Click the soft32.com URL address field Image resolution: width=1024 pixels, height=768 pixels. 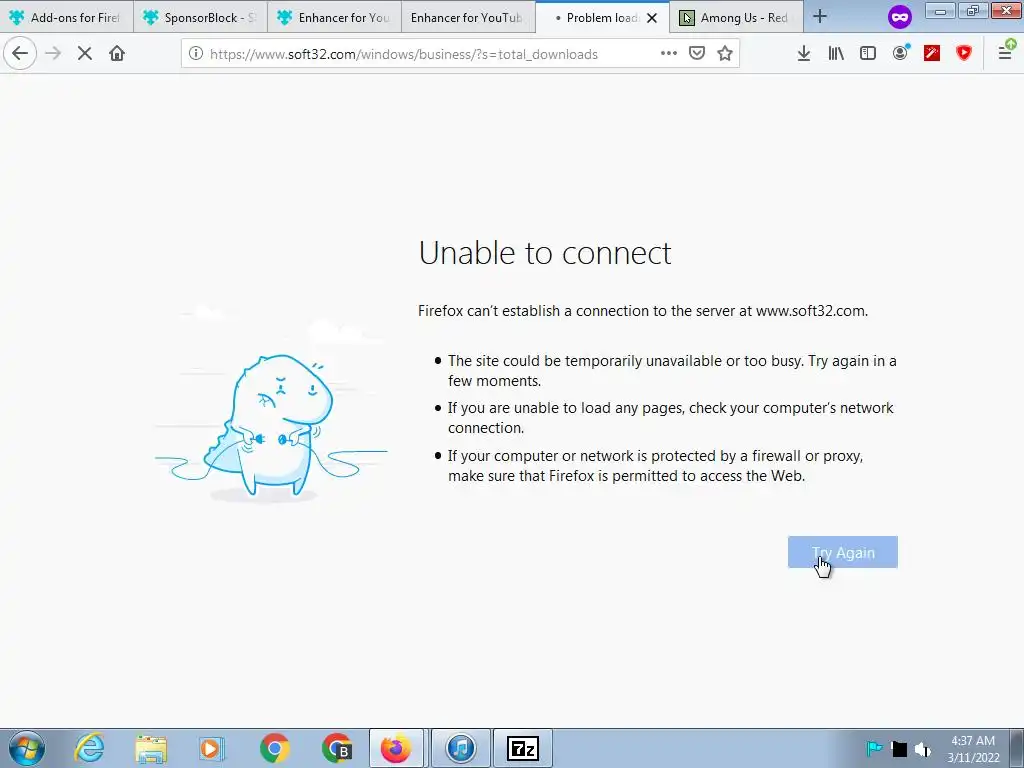point(404,54)
